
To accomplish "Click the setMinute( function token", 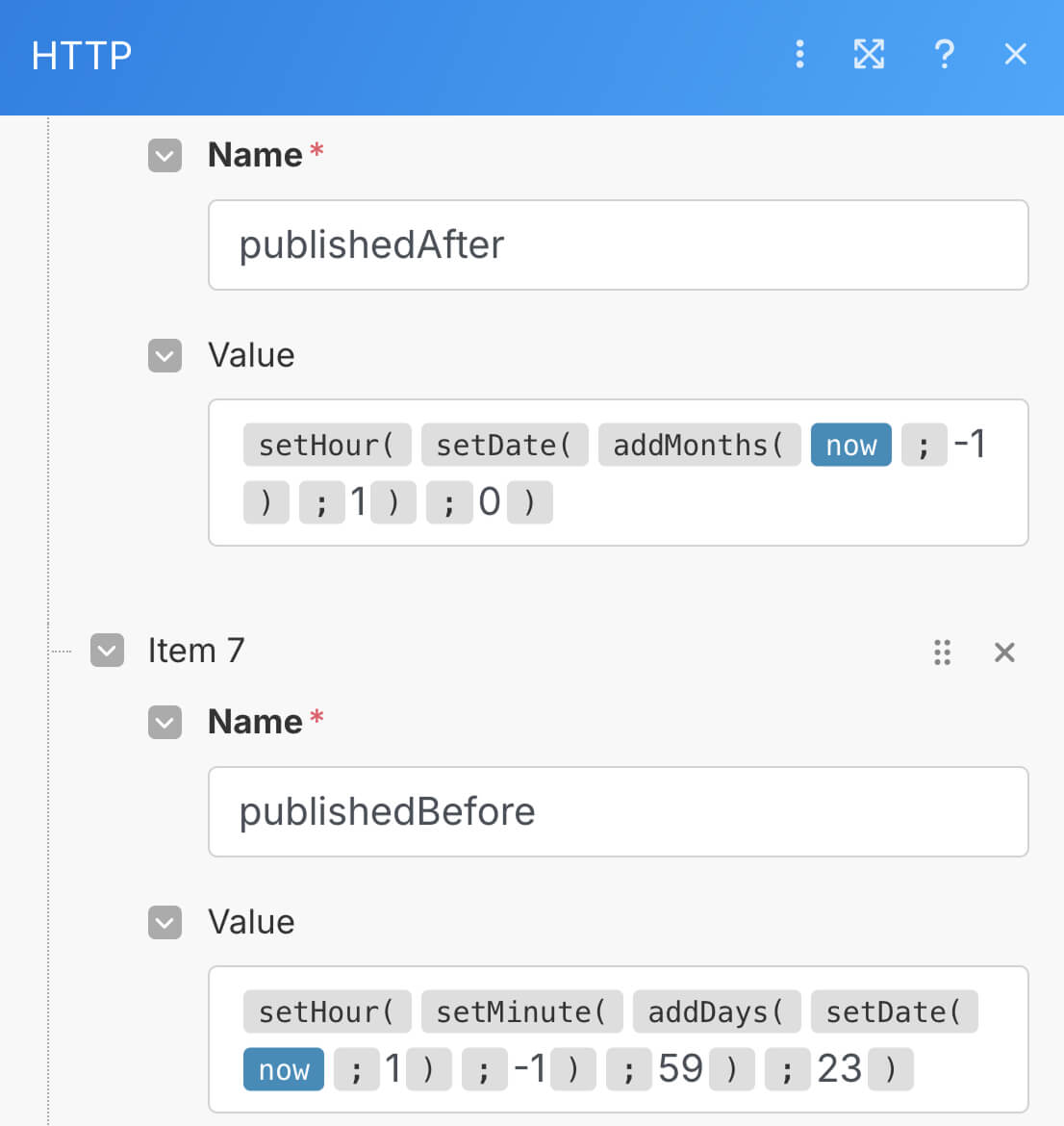I will (x=522, y=1011).
